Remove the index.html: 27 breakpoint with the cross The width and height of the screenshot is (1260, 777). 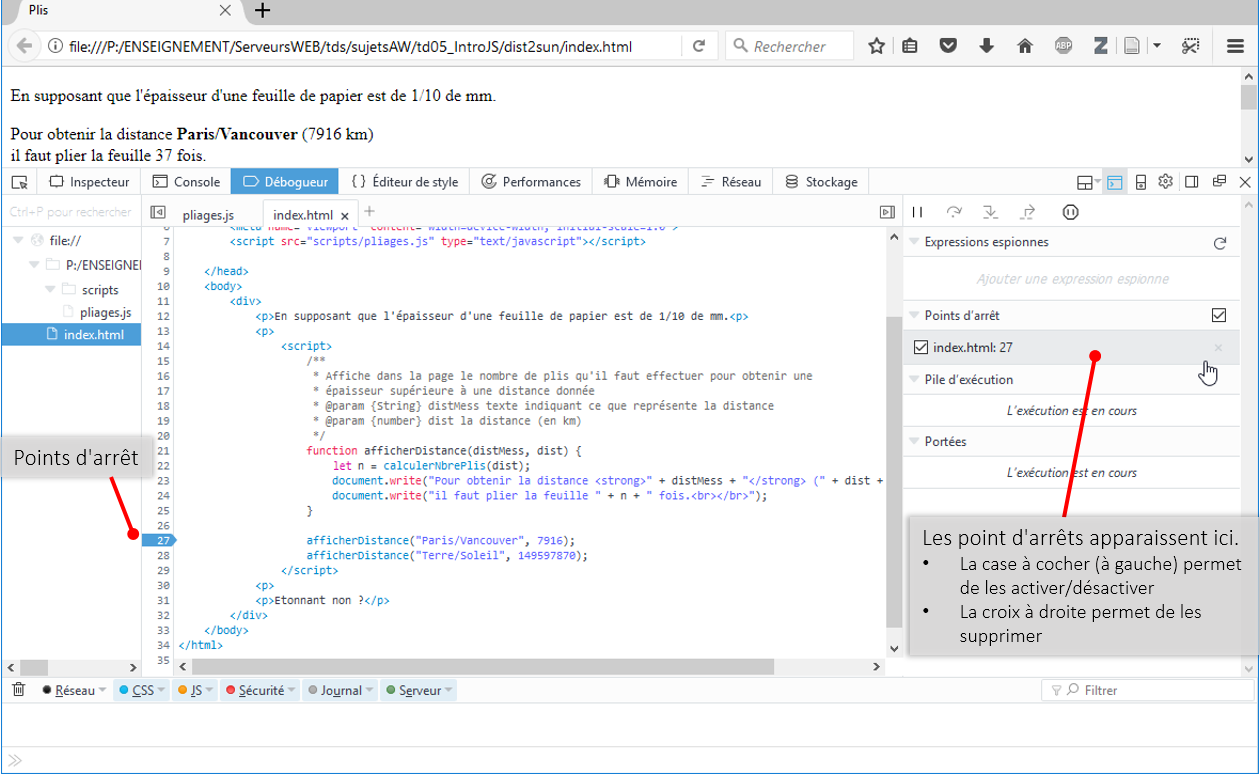[1218, 348]
